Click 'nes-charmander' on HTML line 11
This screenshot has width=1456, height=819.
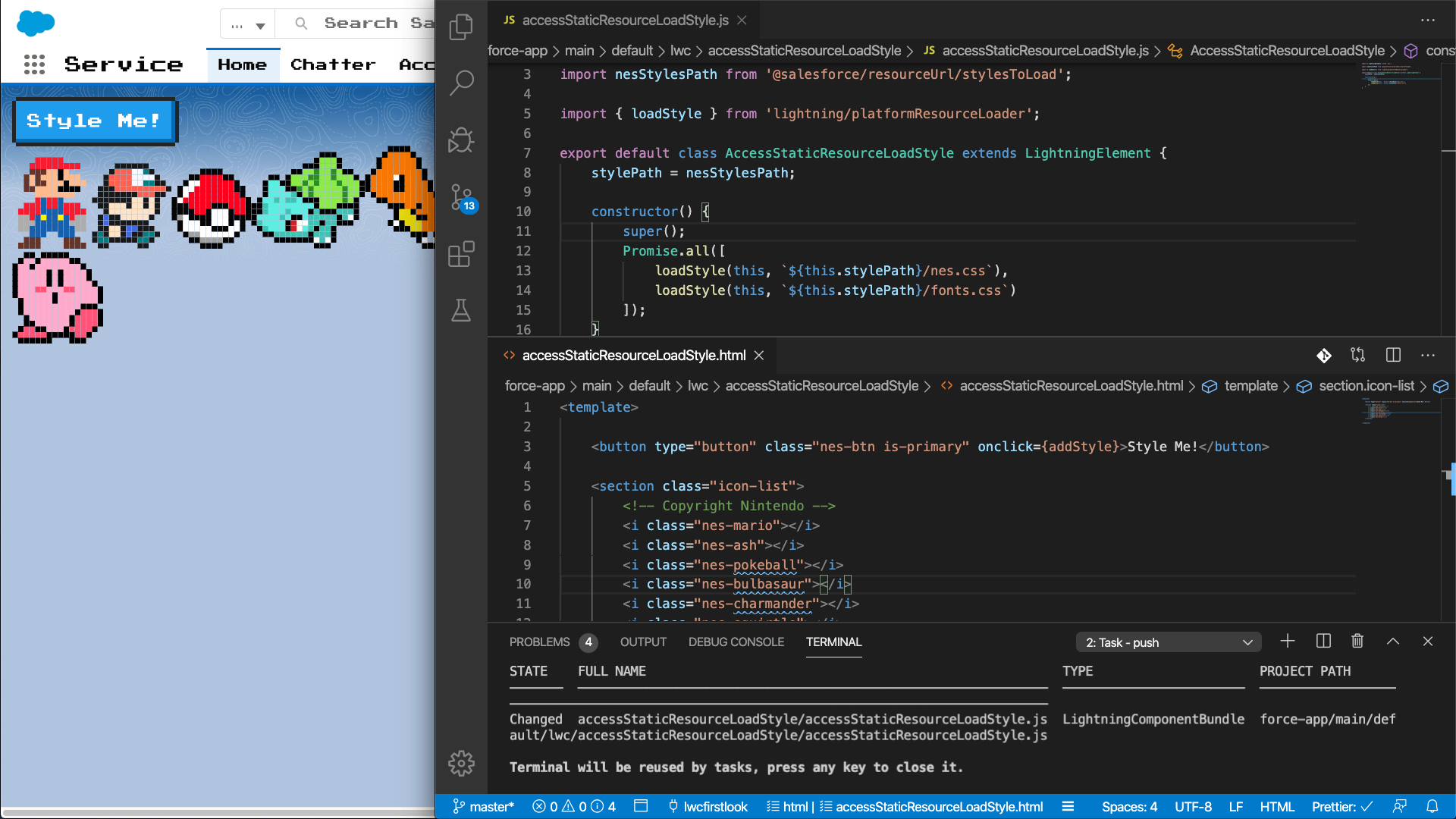[756, 604]
